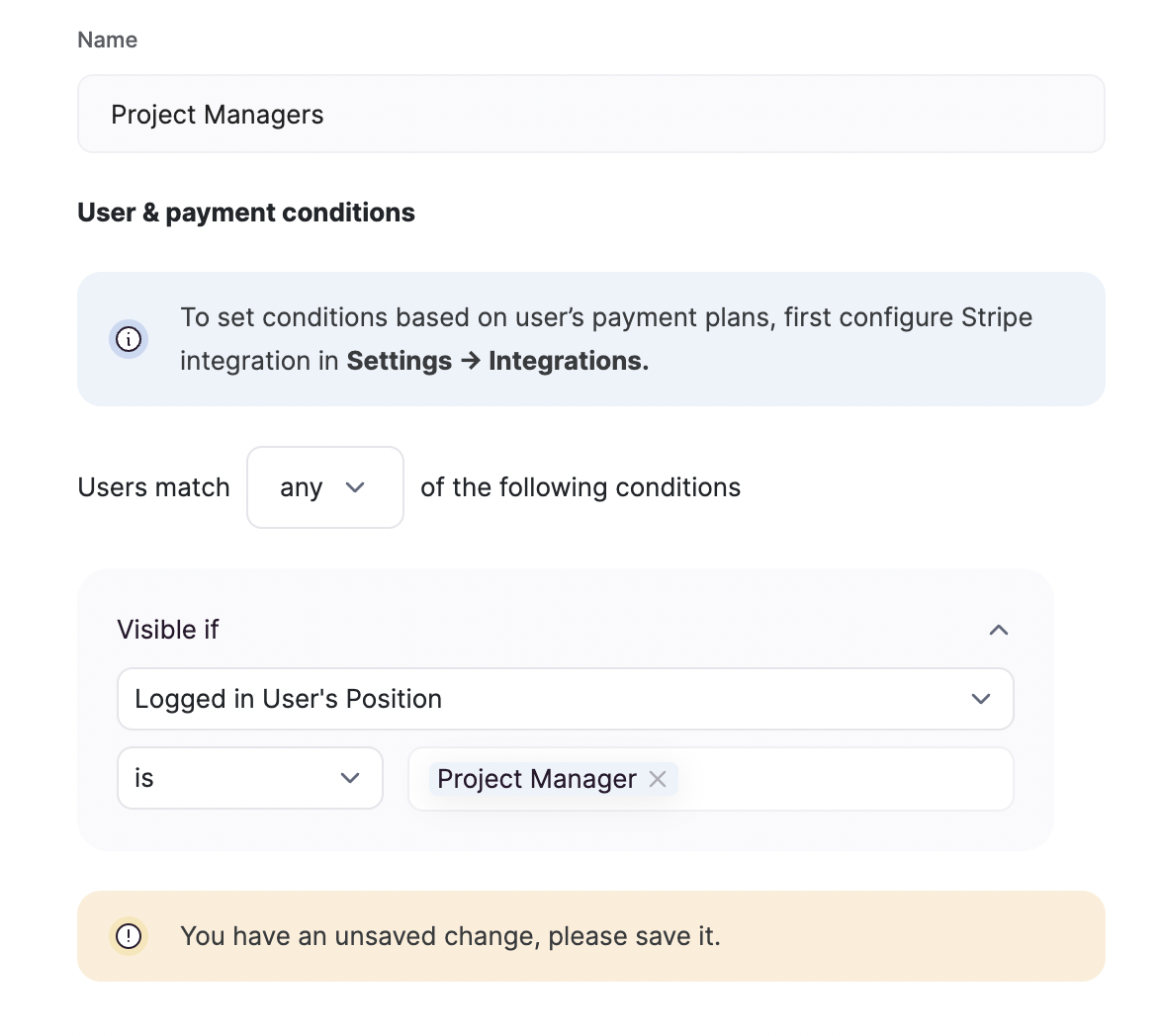
Task: Click the arrow on the Logged in User's Position dropdown
Action: point(981,699)
